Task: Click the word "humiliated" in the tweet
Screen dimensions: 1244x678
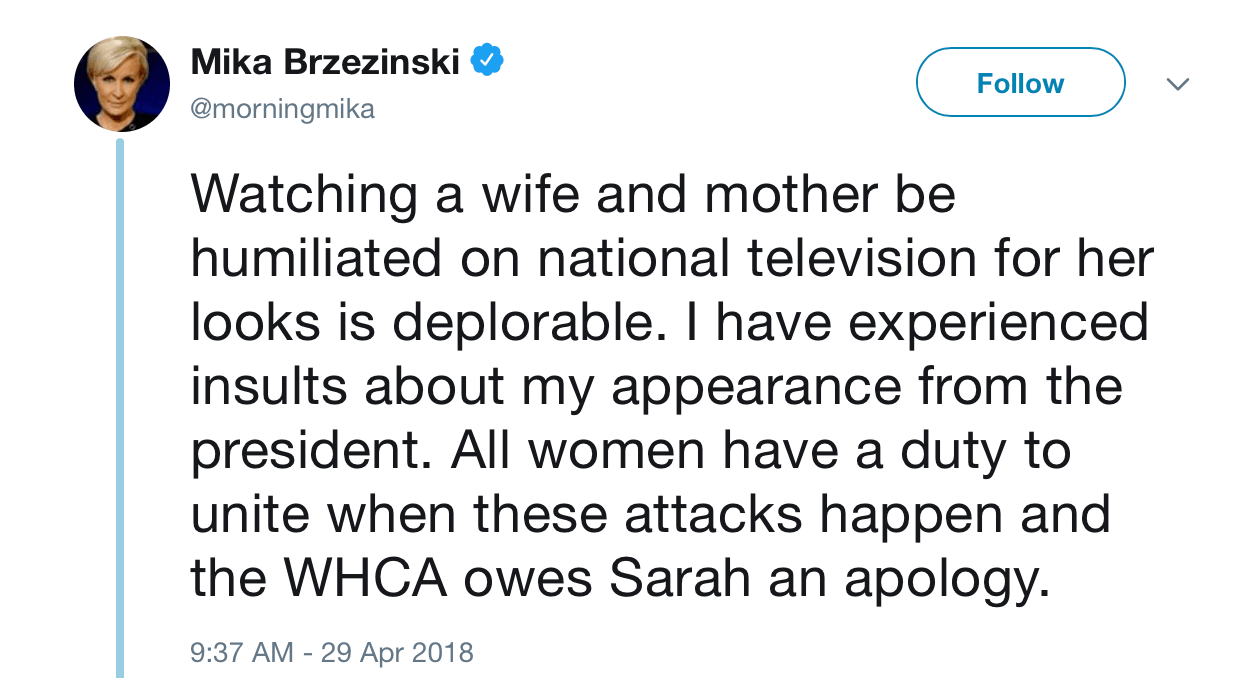Action: (x=316, y=259)
